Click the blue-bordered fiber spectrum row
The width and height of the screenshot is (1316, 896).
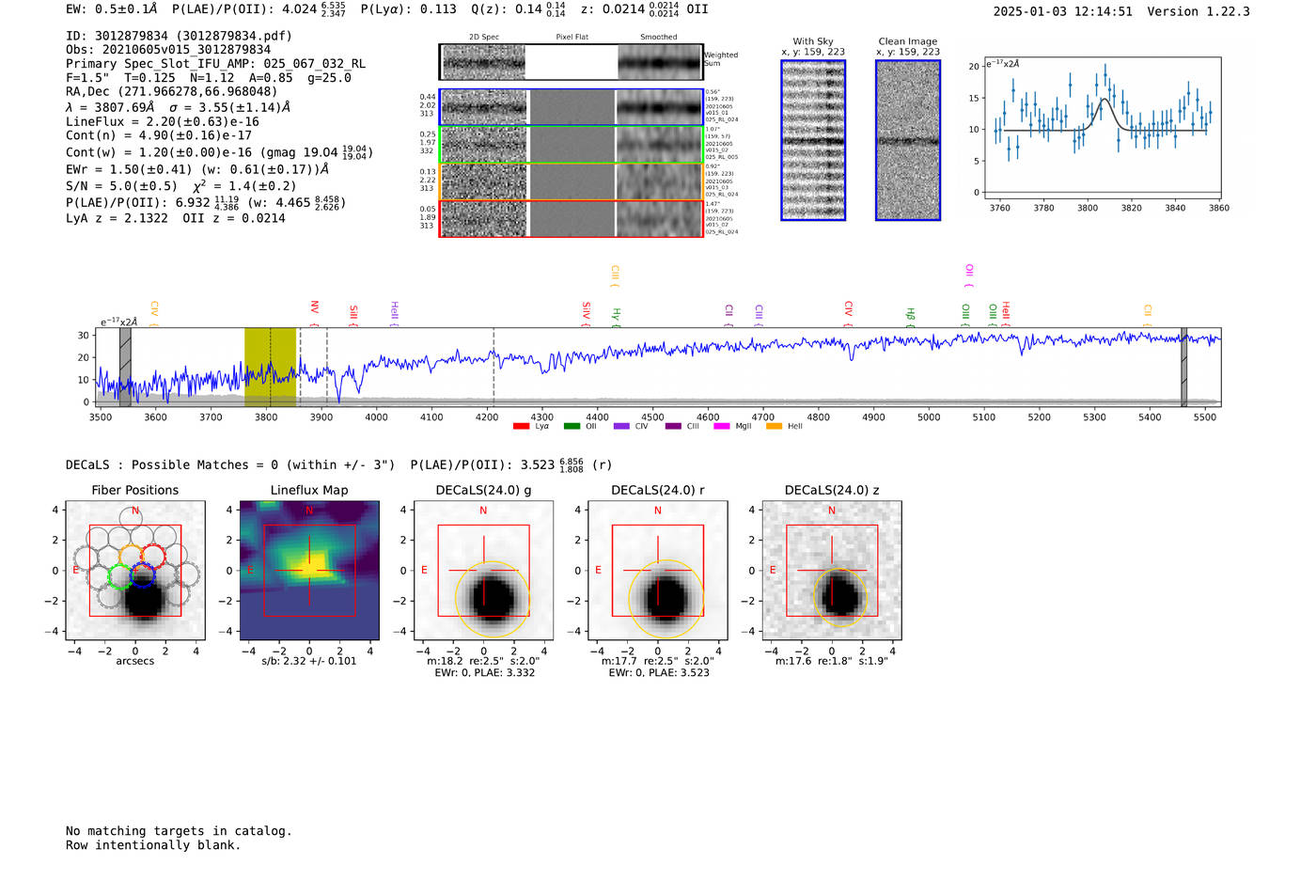[x=571, y=107]
